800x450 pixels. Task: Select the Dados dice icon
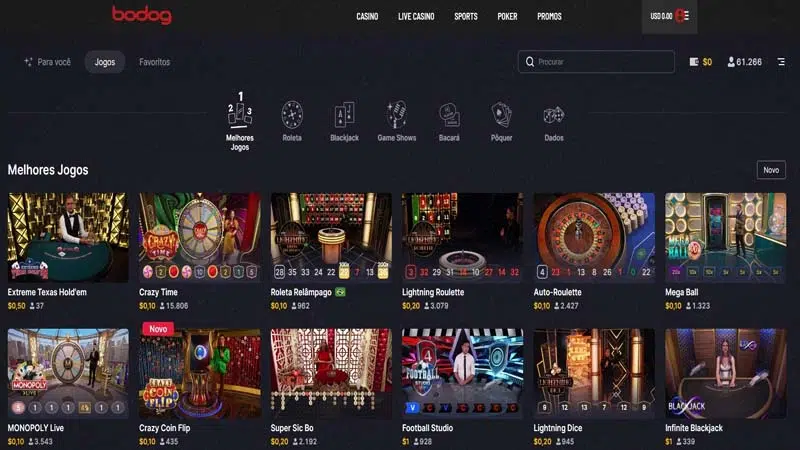coord(554,115)
